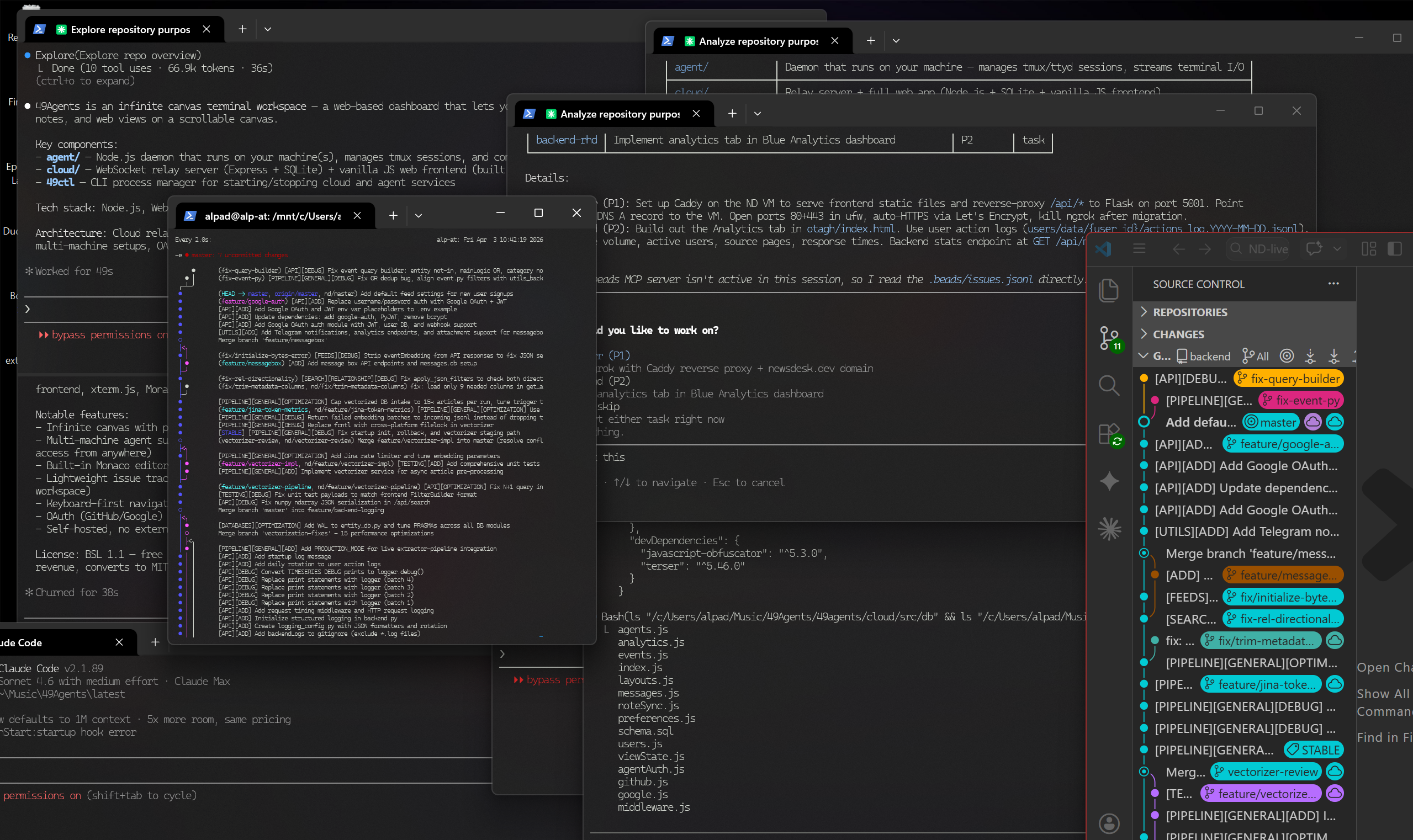This screenshot has width=1413, height=840.
Task: Click the Customize Layout icon
Action: point(1368,248)
